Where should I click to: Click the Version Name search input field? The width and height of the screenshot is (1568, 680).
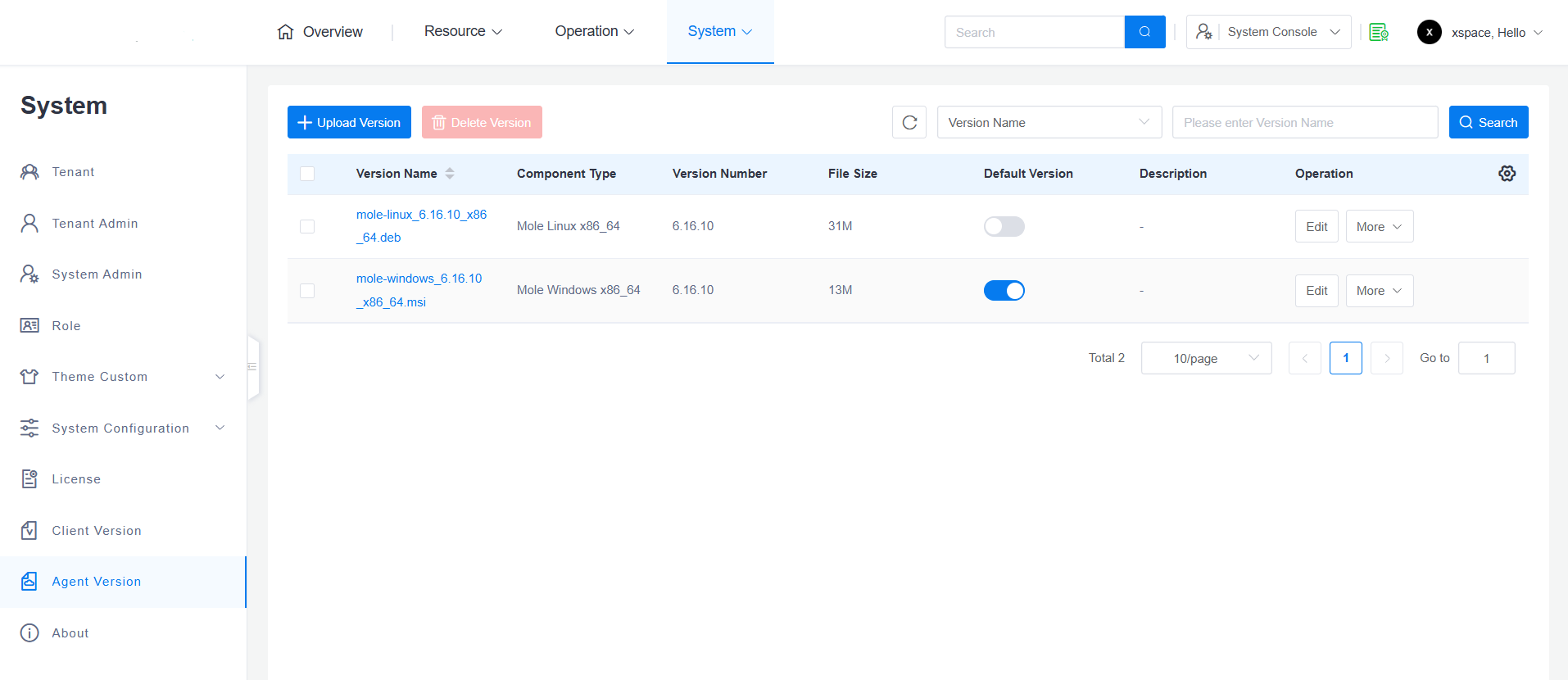click(1304, 122)
